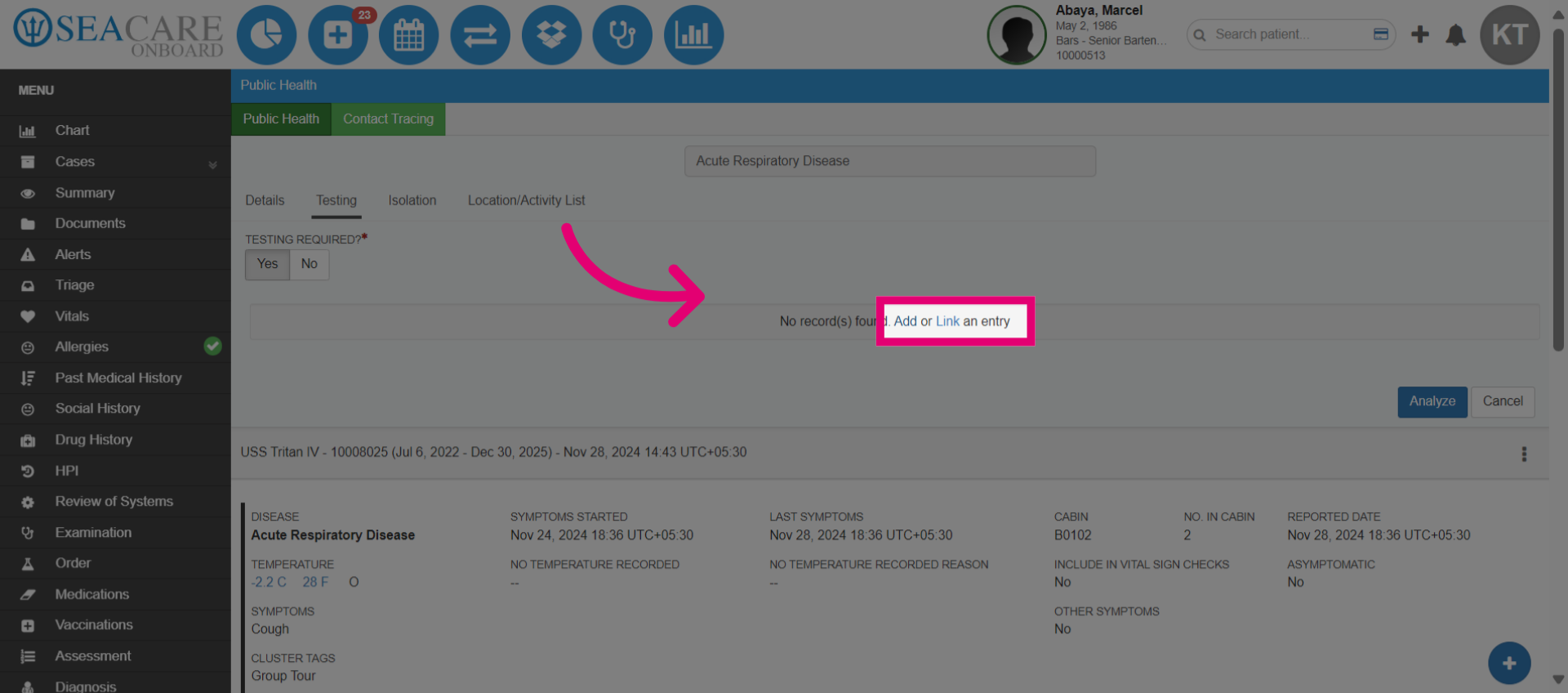Open Order in the side menu
1568x693 pixels.
(x=115, y=563)
